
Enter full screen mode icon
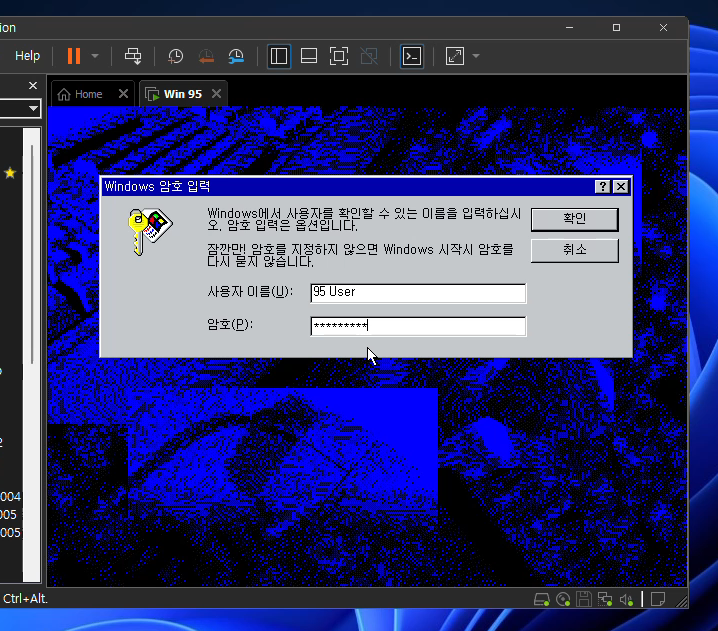coord(339,56)
